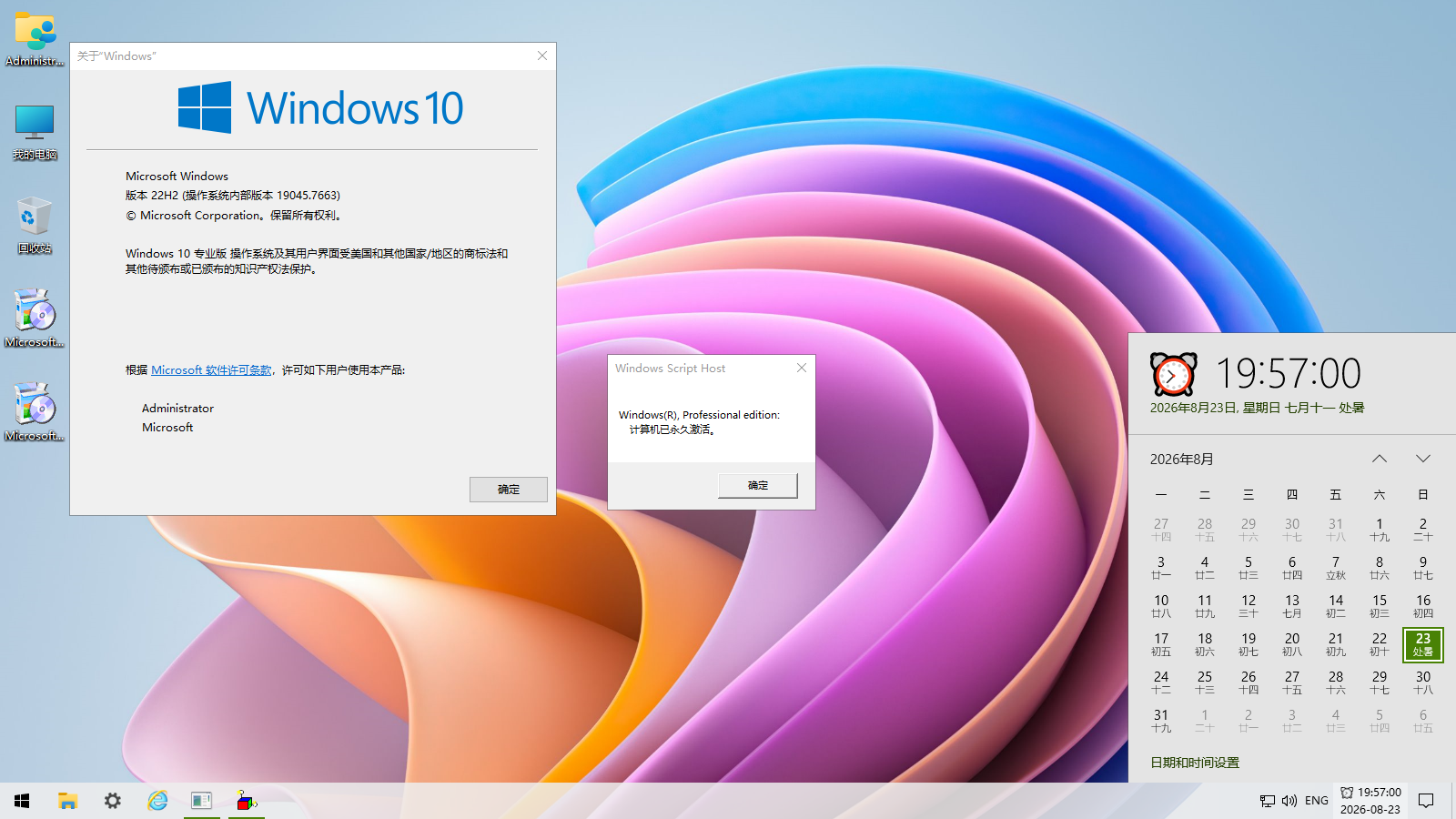Click the 2026年8月23日 full date line

click(x=1257, y=408)
